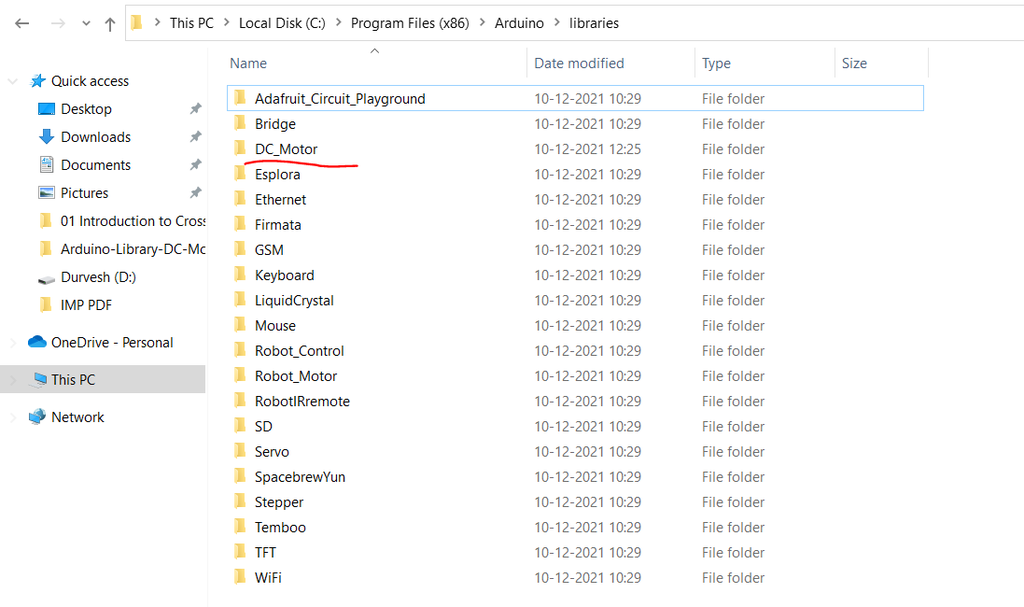This screenshot has width=1024, height=607.
Task: Expand chevron after Local Disk (C:) breadcrumb
Action: [338, 22]
